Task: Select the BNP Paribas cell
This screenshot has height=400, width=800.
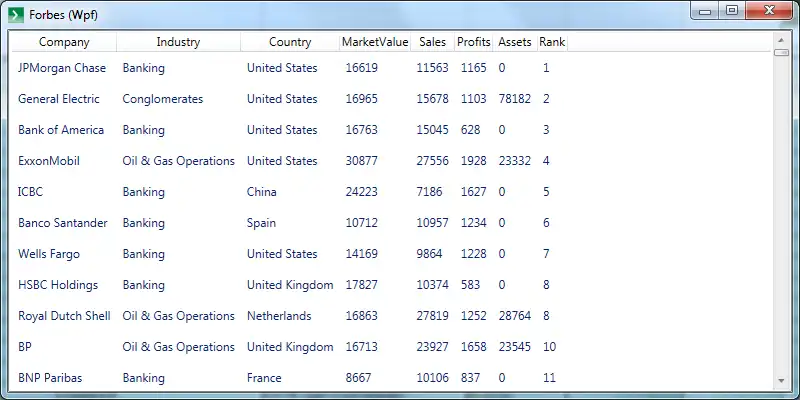Action: pyautogui.click(x=50, y=378)
